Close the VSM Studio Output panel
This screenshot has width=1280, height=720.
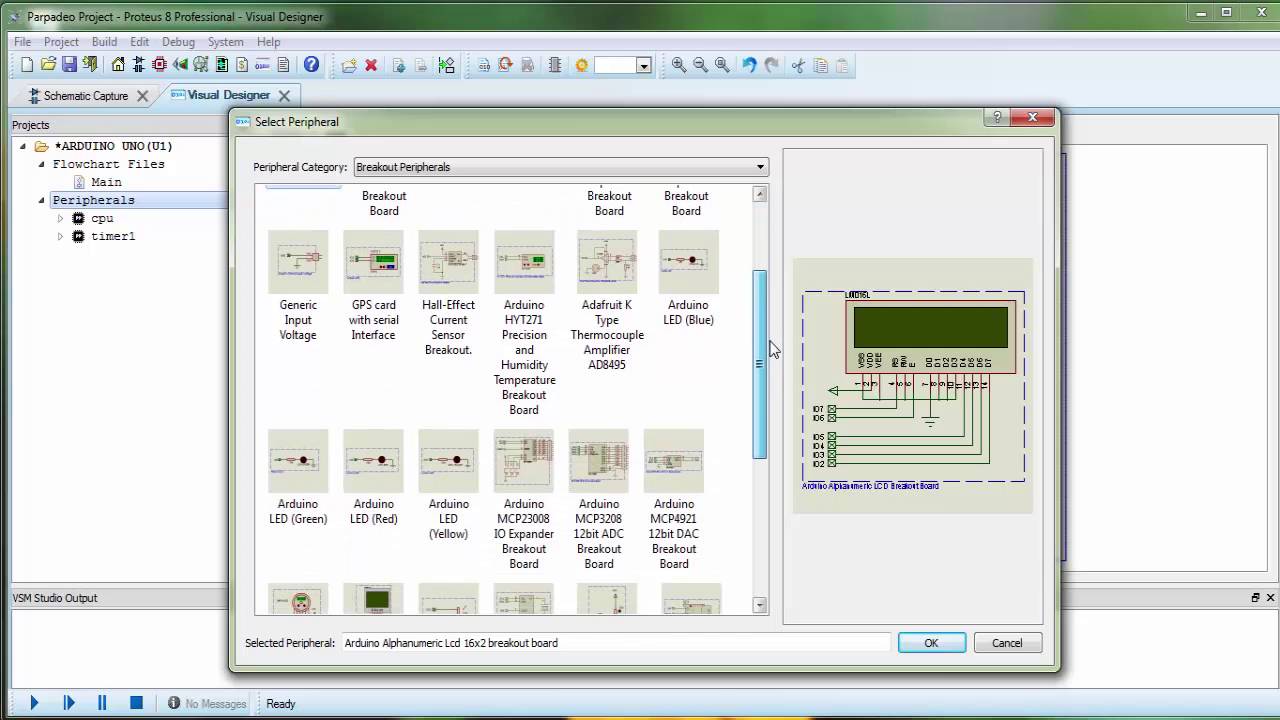pyautogui.click(x=1271, y=598)
